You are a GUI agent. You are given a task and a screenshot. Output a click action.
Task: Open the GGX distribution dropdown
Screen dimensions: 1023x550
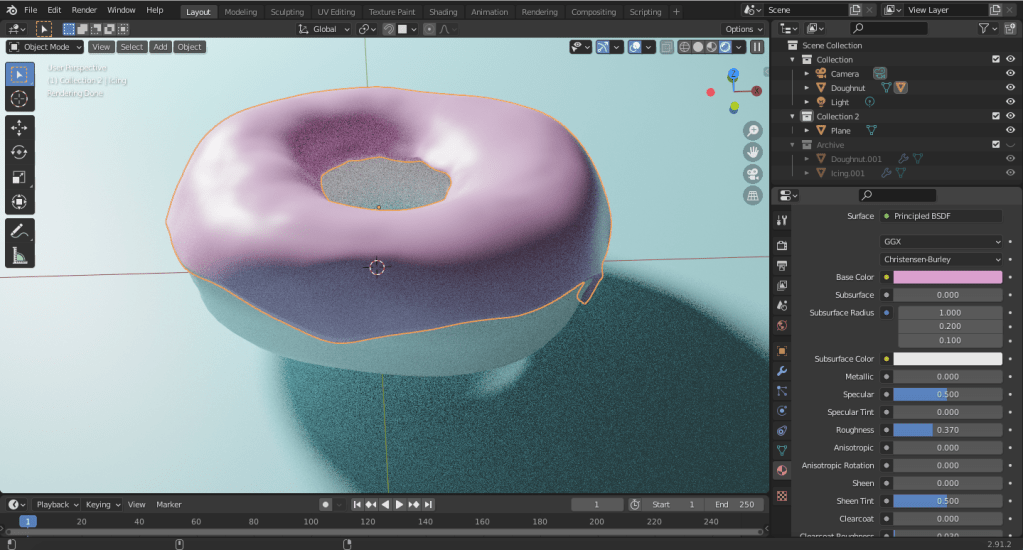coord(941,242)
